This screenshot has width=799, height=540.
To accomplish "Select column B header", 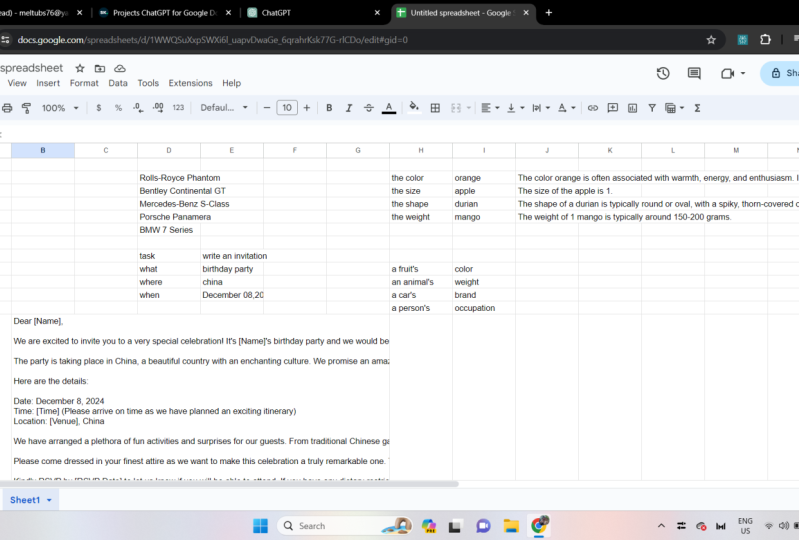I will (x=43, y=150).
